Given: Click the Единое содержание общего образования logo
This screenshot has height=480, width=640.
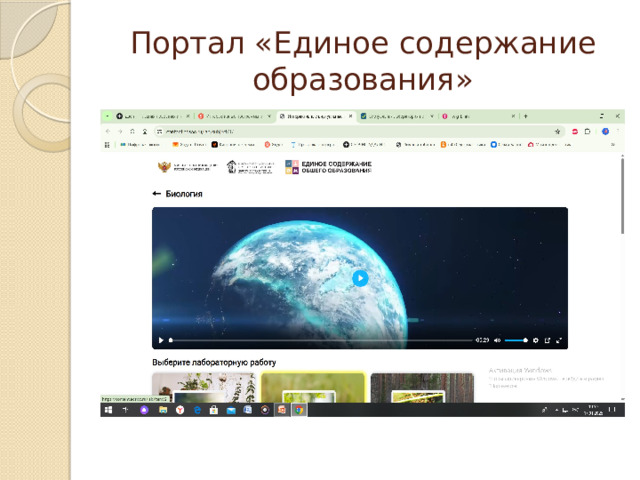Looking at the screenshot, I should pos(329,167).
